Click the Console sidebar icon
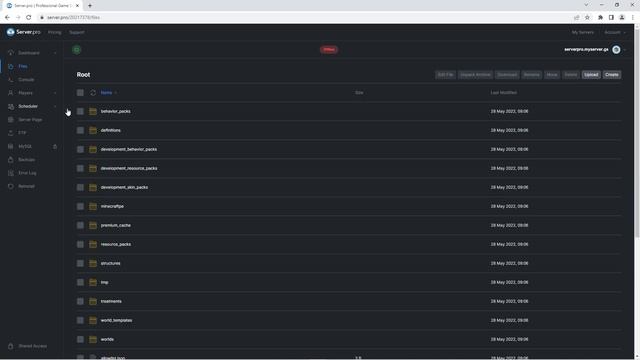Screen dimensions: 640x360 click(11, 80)
